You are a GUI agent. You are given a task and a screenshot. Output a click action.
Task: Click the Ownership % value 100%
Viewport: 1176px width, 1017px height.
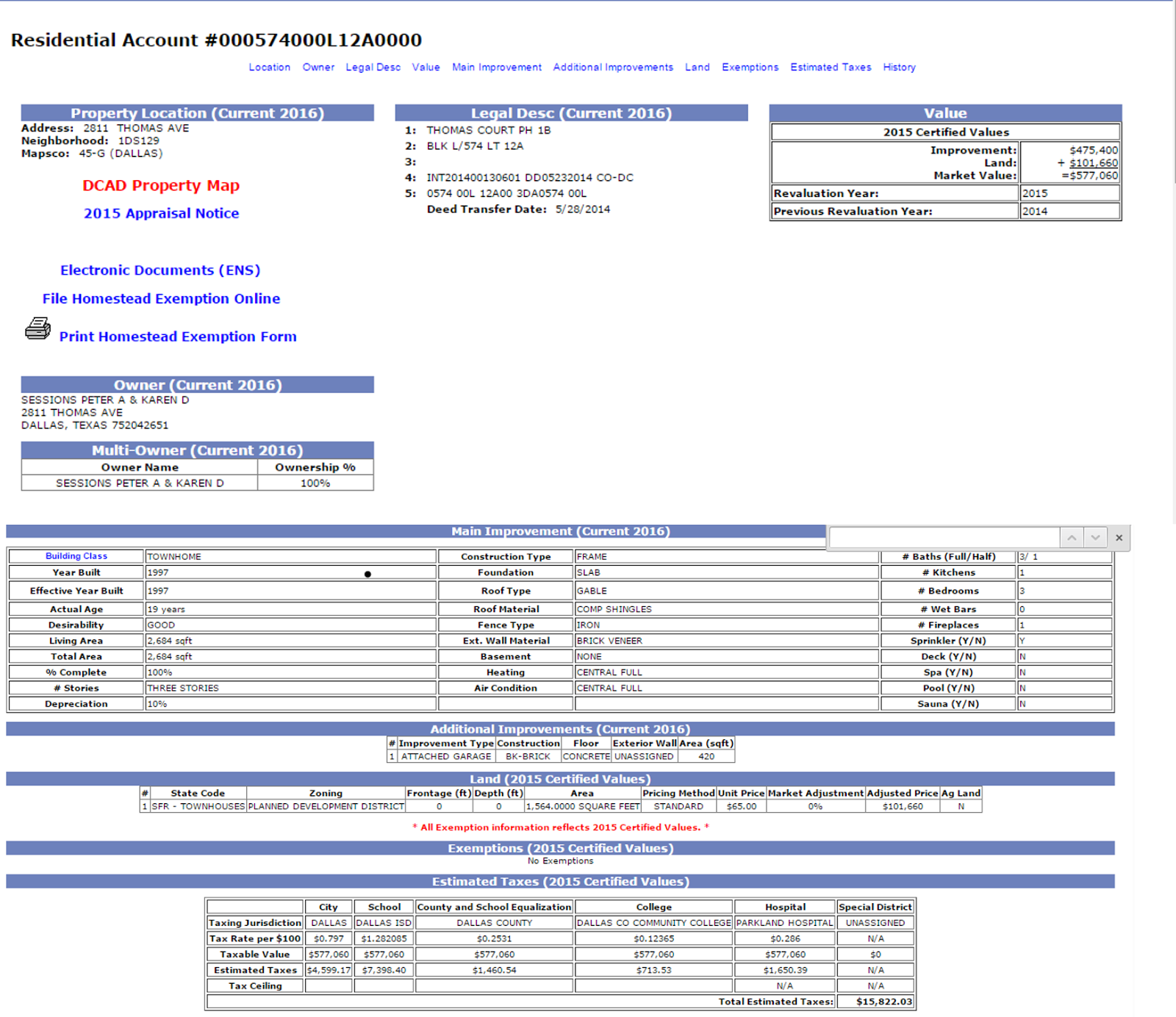click(315, 483)
